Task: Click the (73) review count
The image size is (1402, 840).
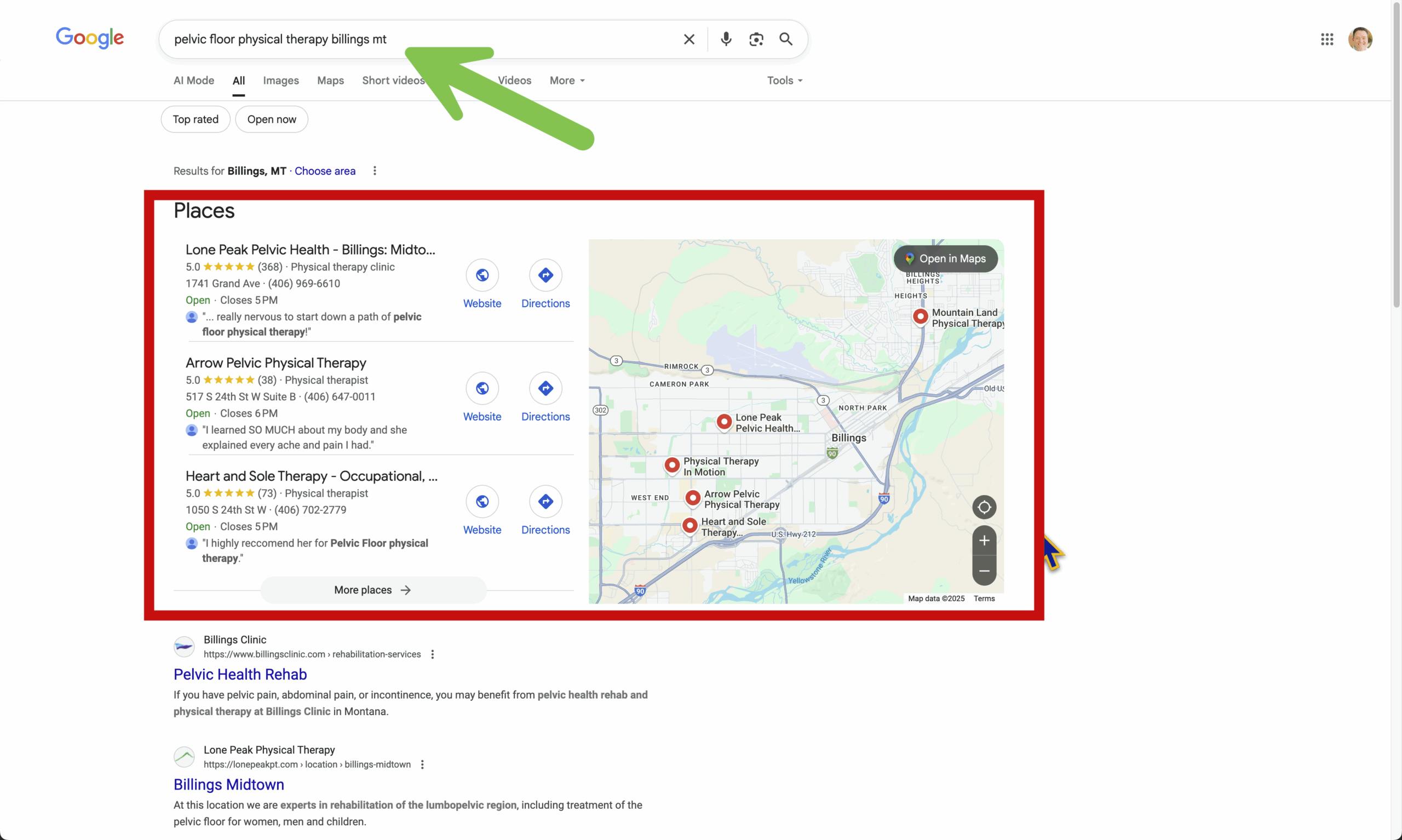Action: pos(267,493)
